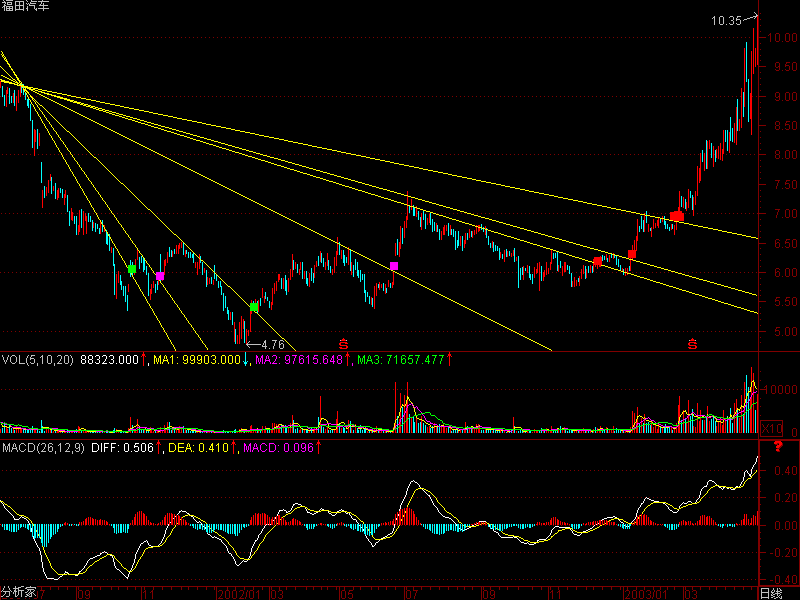
Task: Select the magenta square marker near 07
Action: click(x=394, y=266)
